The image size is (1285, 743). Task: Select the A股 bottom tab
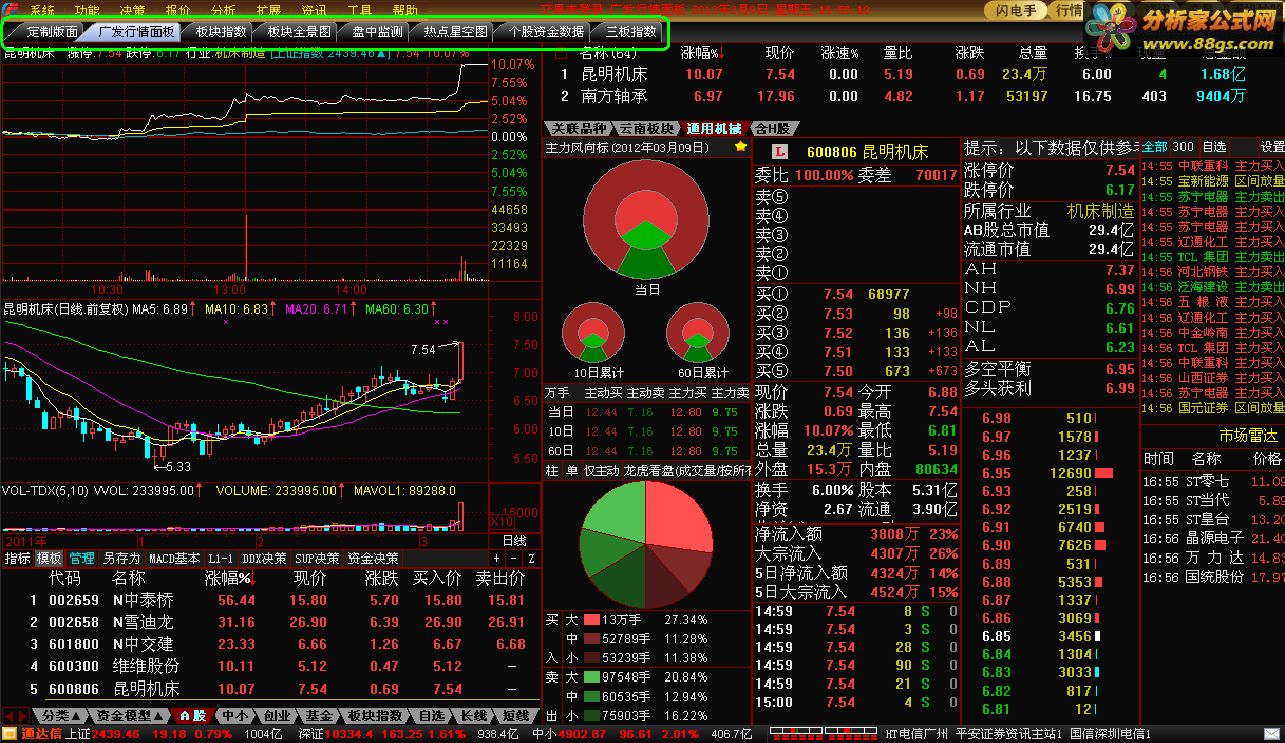192,715
